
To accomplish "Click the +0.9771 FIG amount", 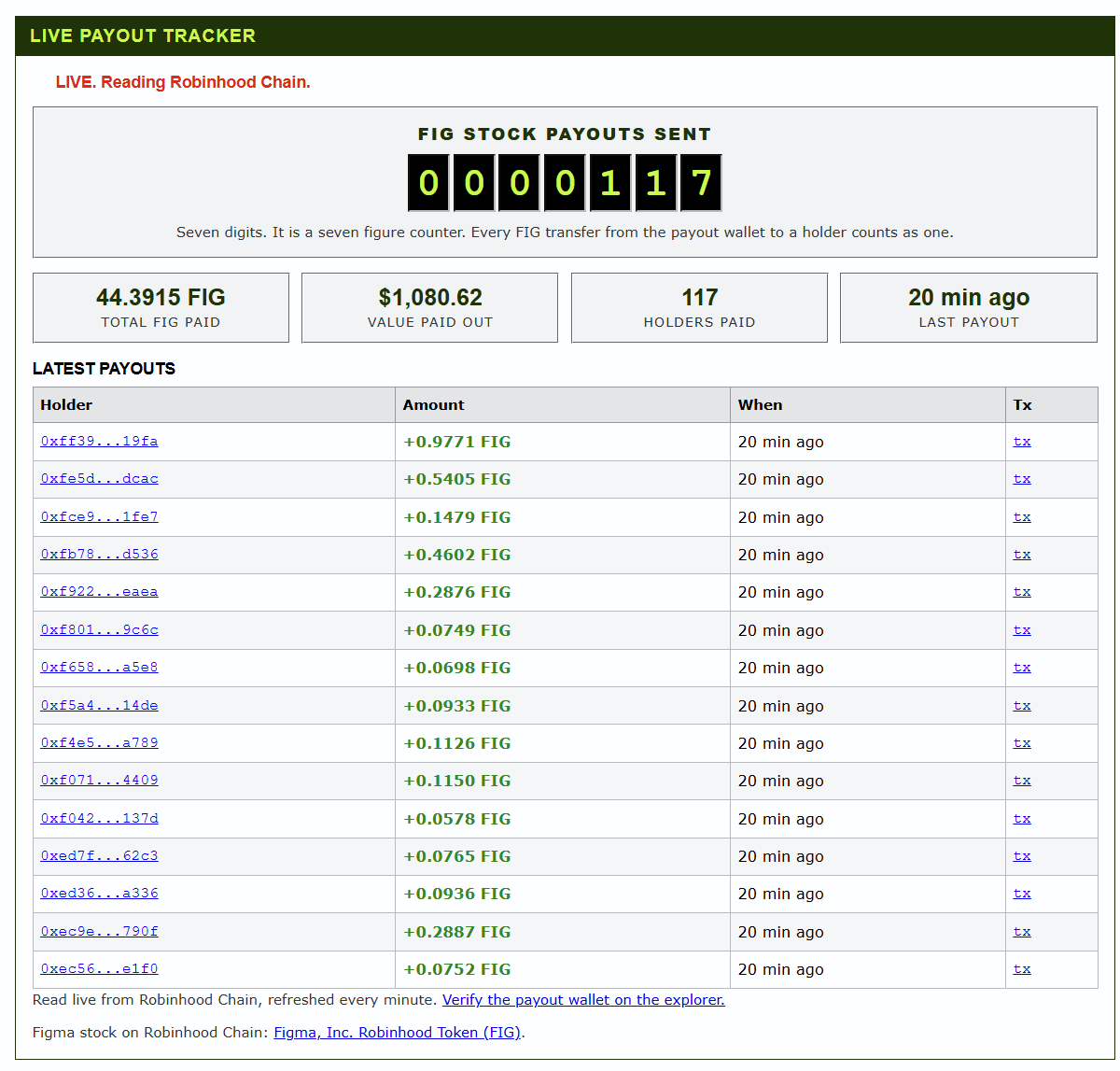I will pyautogui.click(x=457, y=442).
